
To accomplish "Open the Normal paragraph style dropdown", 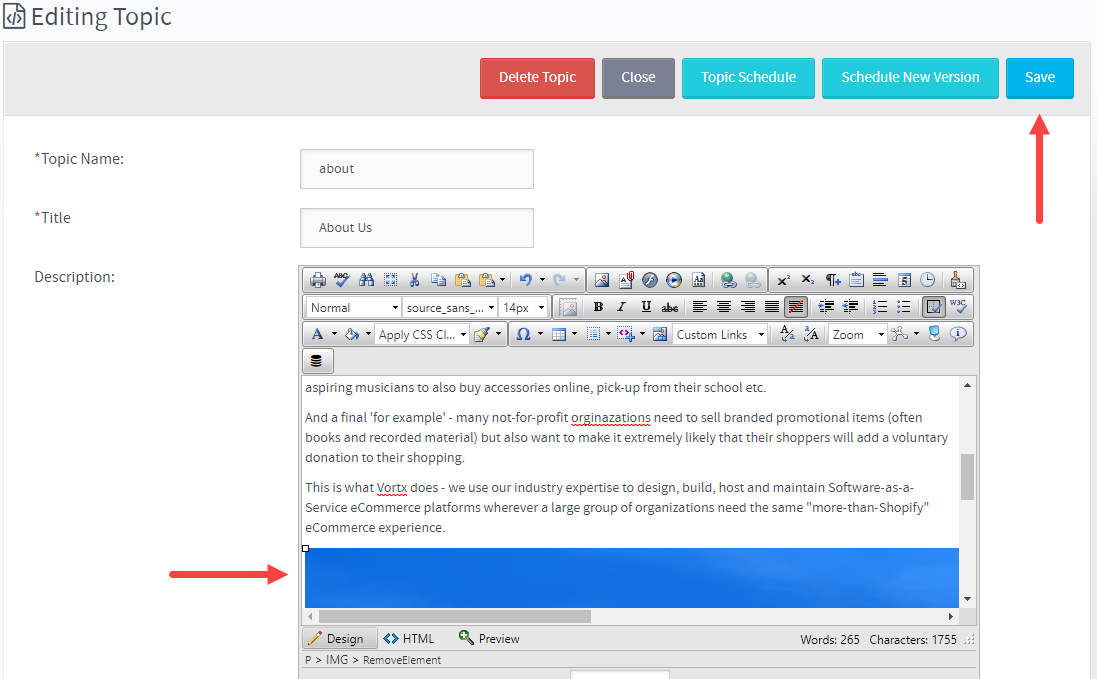I will click(352, 306).
